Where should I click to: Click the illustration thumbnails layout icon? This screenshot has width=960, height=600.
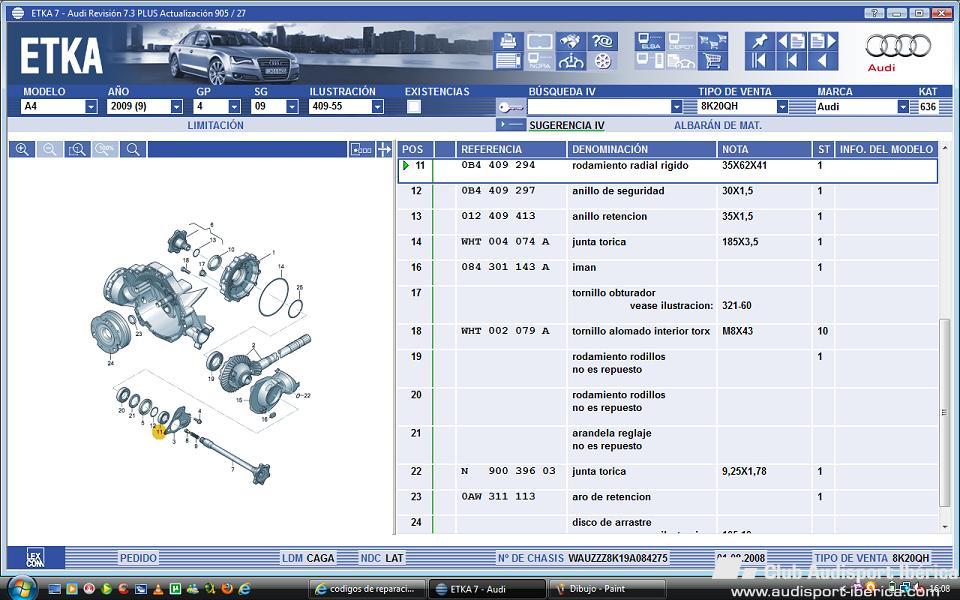[361, 149]
